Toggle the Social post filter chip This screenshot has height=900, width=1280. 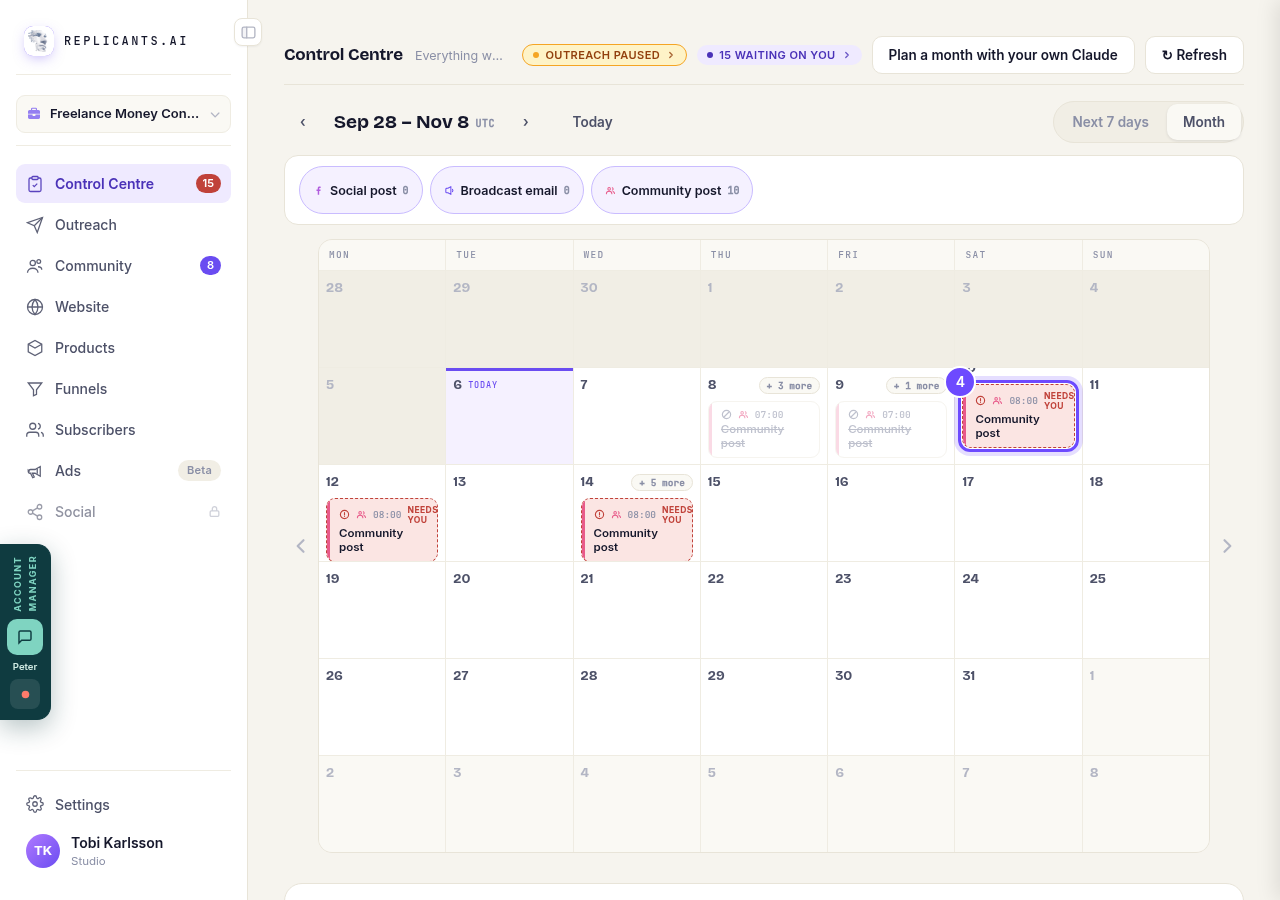[361, 190]
